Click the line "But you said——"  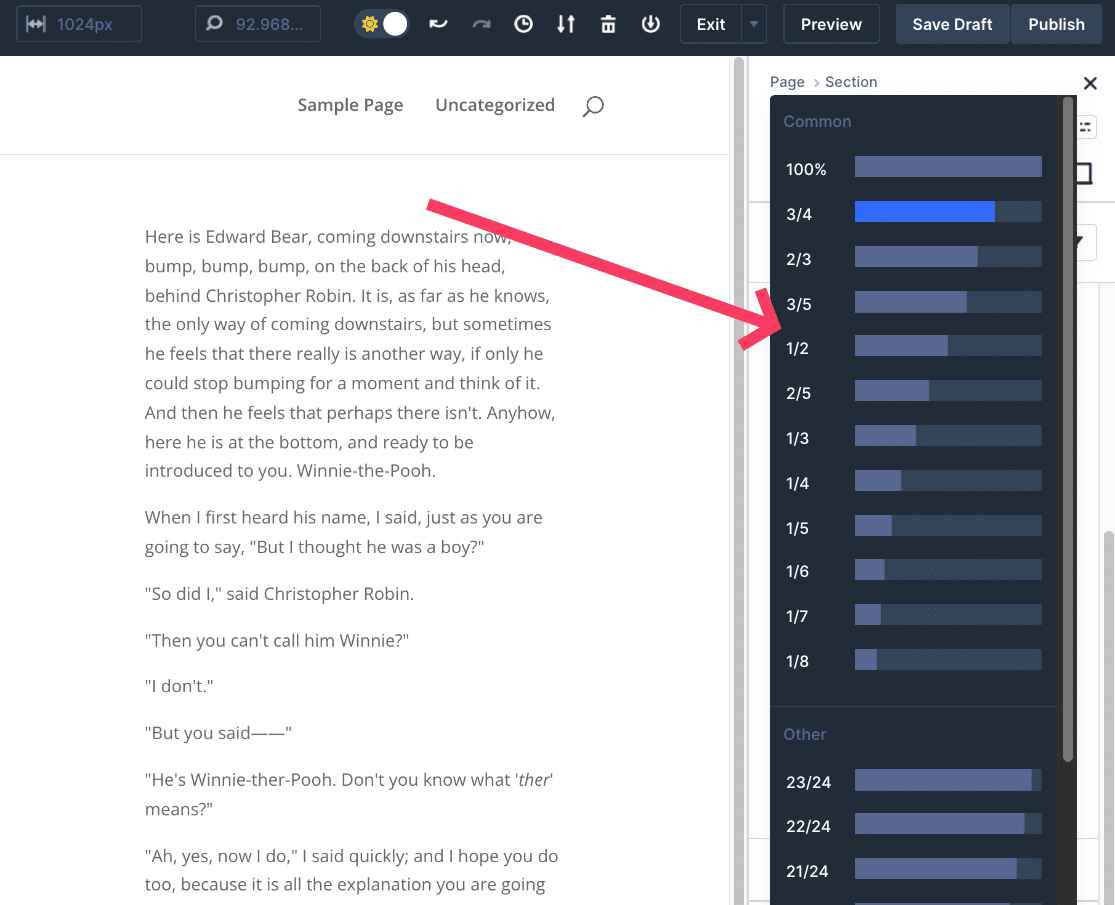218,733
